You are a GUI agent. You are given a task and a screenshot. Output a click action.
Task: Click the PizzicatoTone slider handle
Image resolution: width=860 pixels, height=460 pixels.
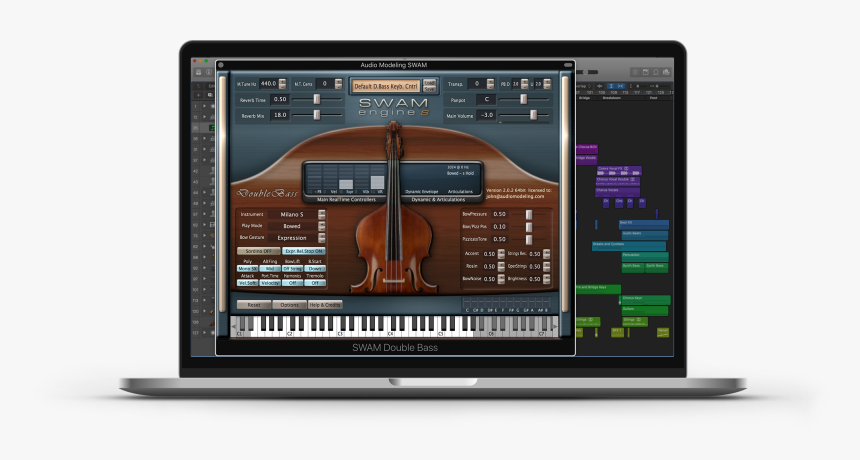[529, 240]
